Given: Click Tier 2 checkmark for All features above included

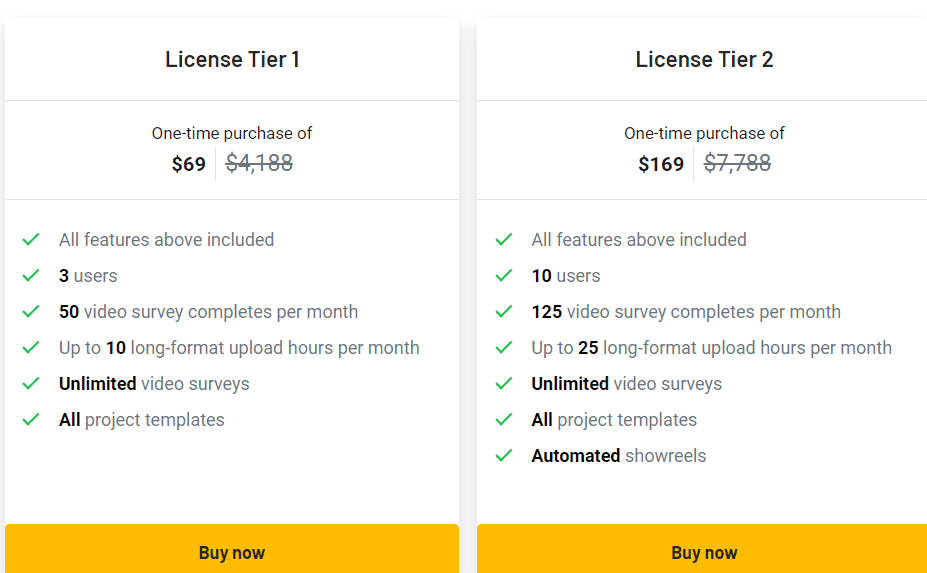Looking at the screenshot, I should coord(504,239).
